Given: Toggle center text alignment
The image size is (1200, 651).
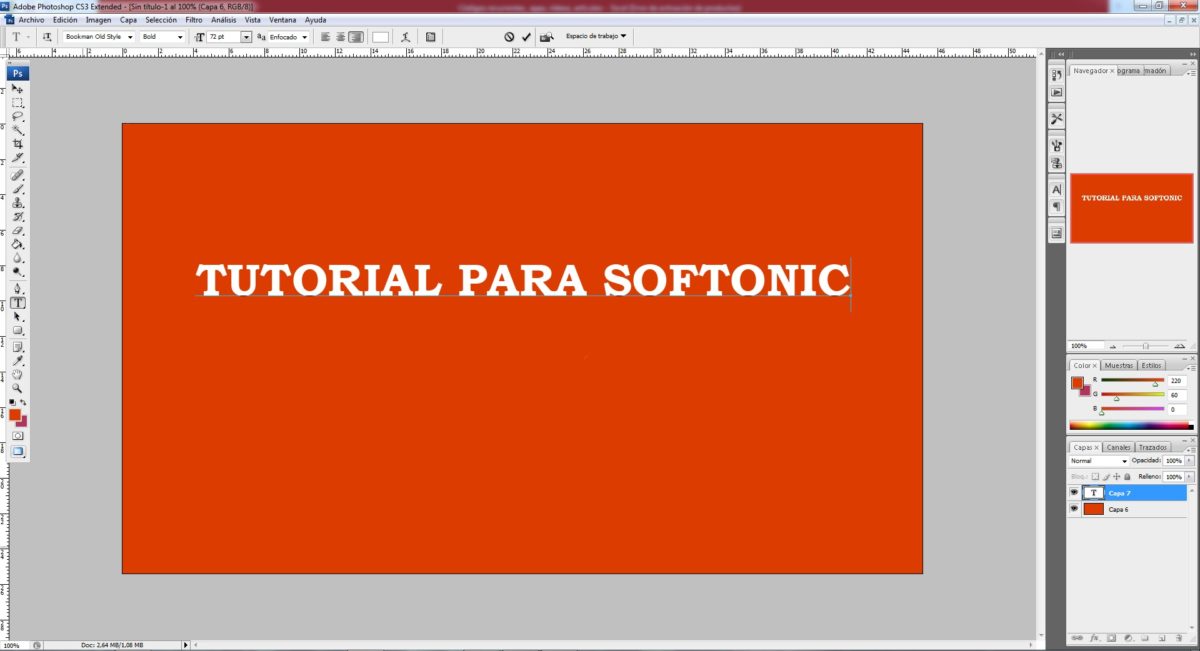Looking at the screenshot, I should pos(341,37).
